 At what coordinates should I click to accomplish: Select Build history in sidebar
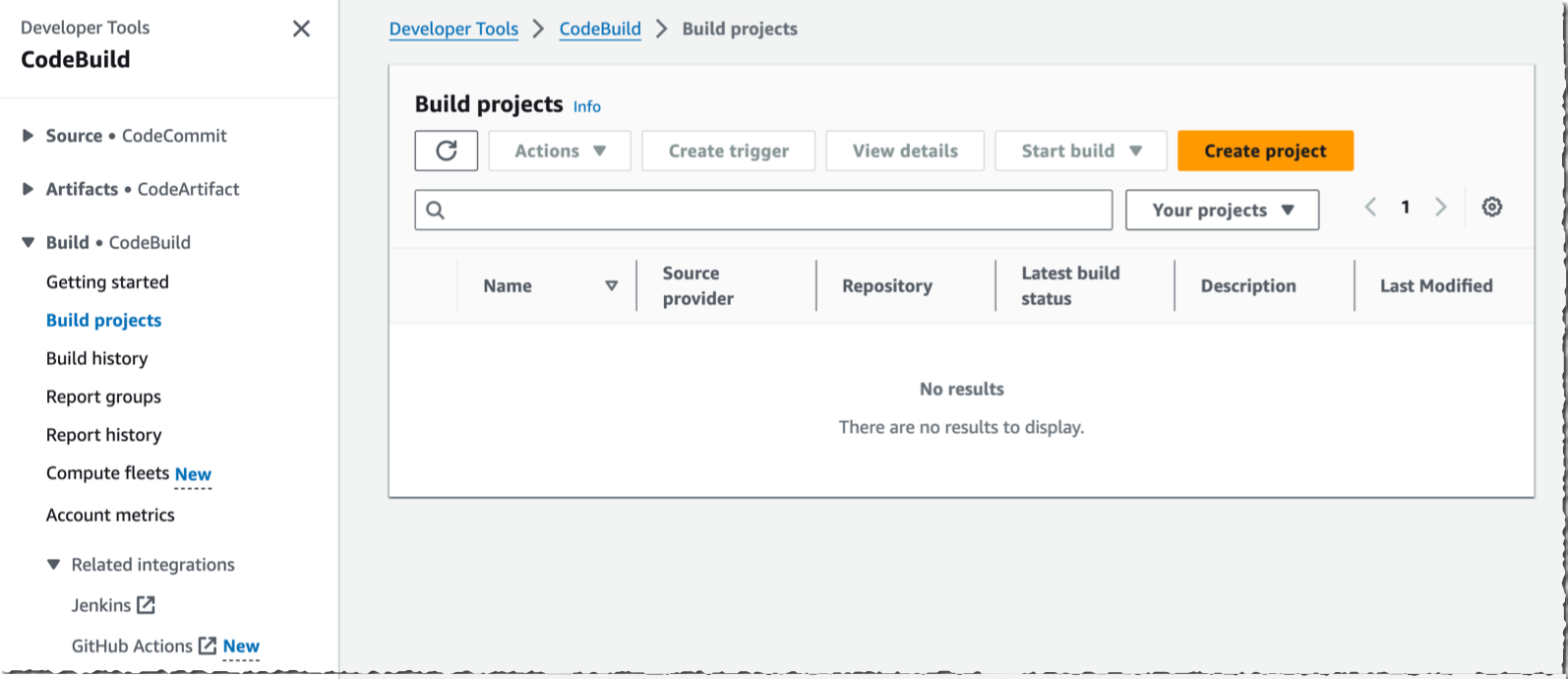point(97,358)
